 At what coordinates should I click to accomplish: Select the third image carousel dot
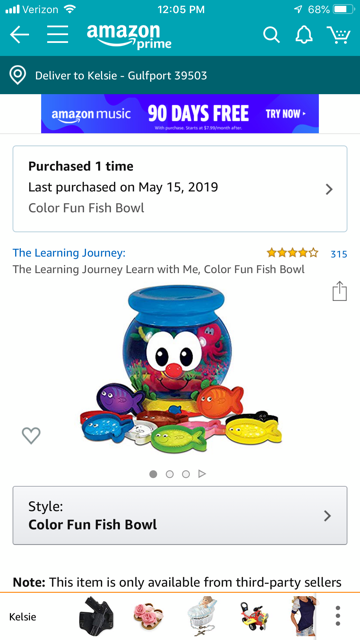tap(186, 474)
